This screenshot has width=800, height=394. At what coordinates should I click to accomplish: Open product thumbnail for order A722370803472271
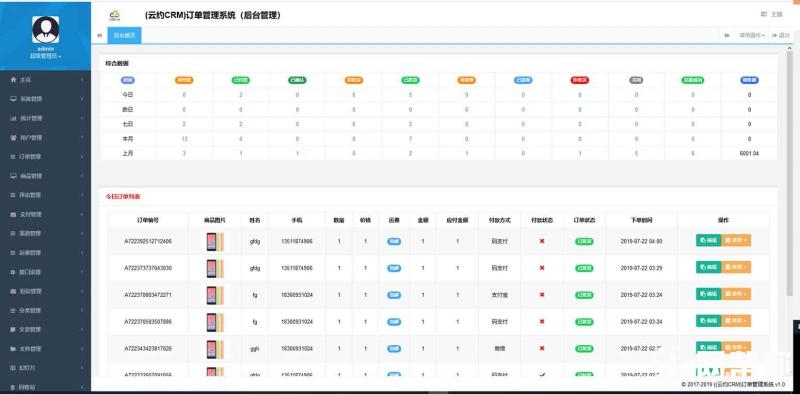tap(215, 295)
